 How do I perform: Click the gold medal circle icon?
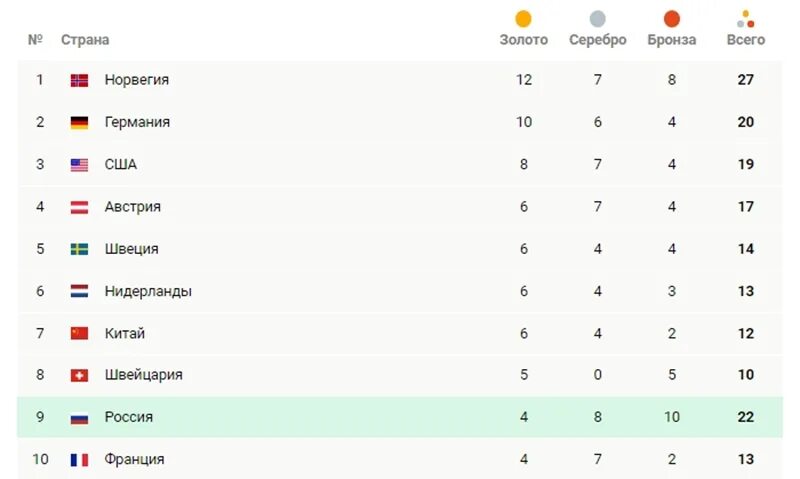523,19
